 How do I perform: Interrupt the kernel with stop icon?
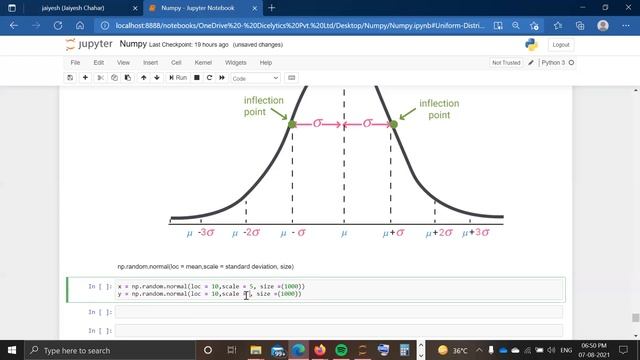197,78
